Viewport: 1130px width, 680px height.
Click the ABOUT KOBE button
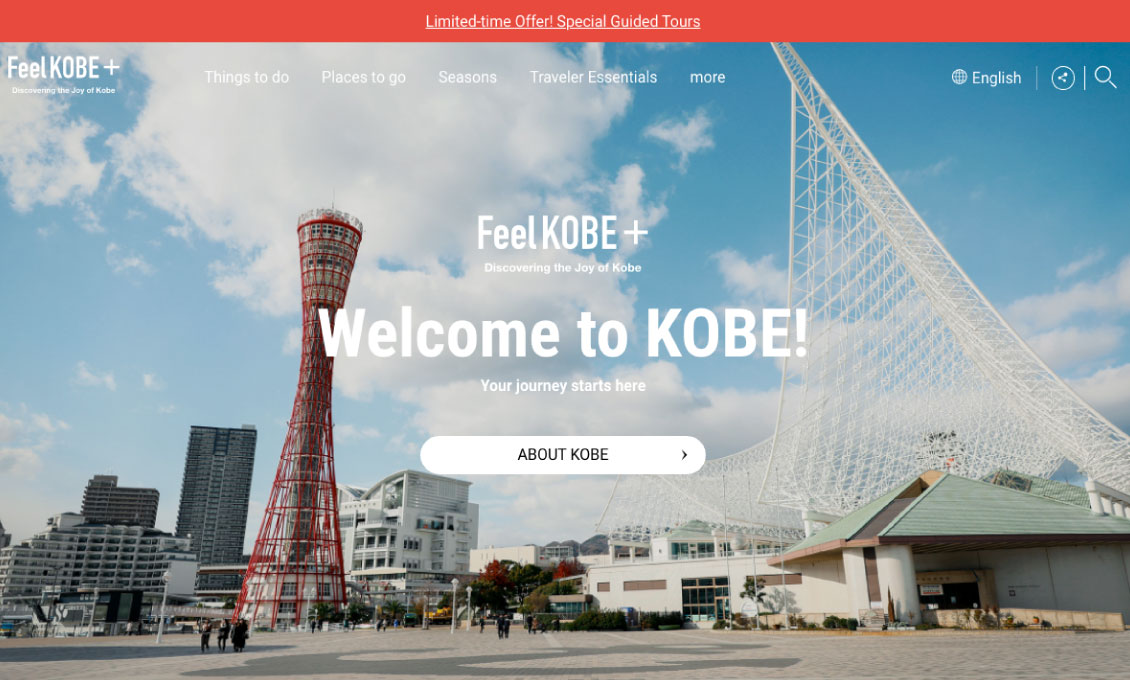tap(563, 455)
